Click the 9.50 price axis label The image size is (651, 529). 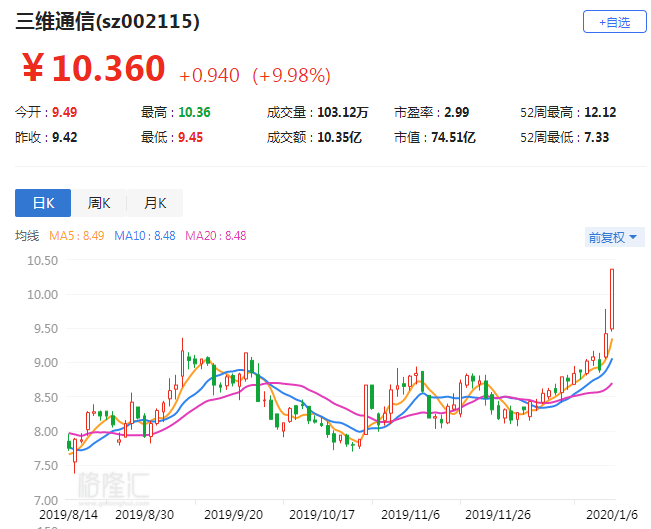coord(46,329)
